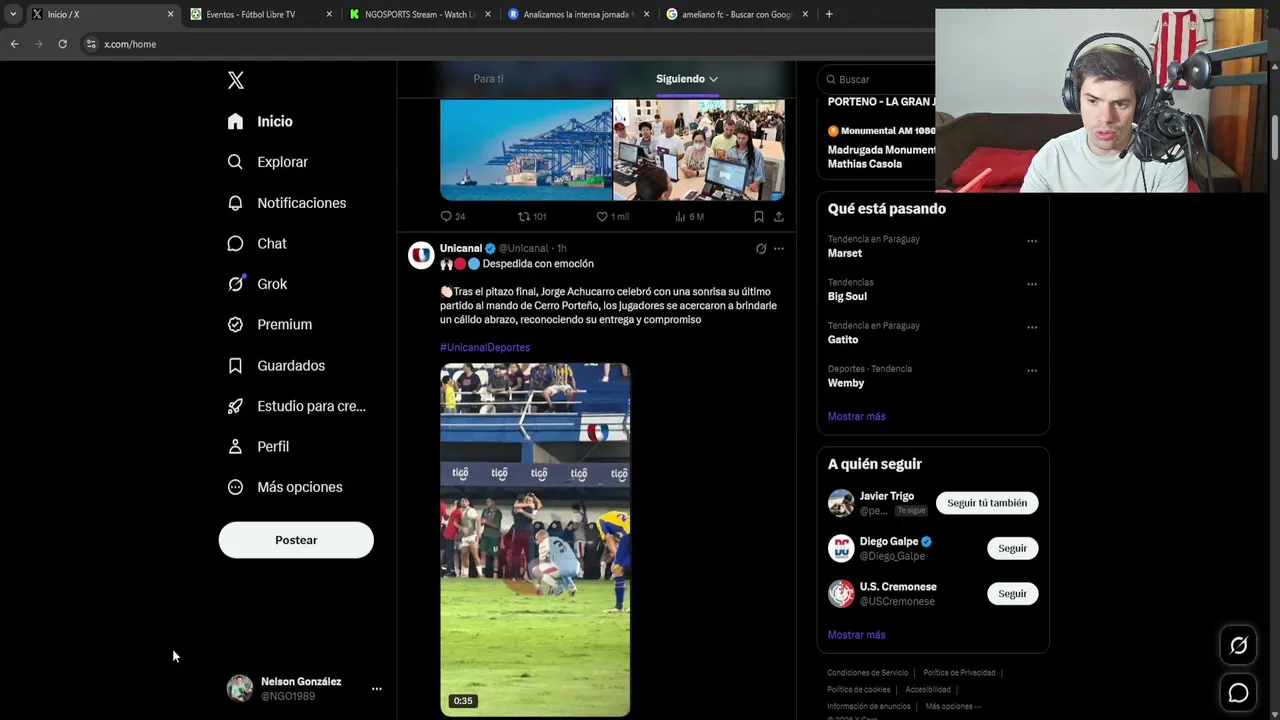Open the browser tab search dropdown
The width and height of the screenshot is (1280, 720).
tap(13, 14)
